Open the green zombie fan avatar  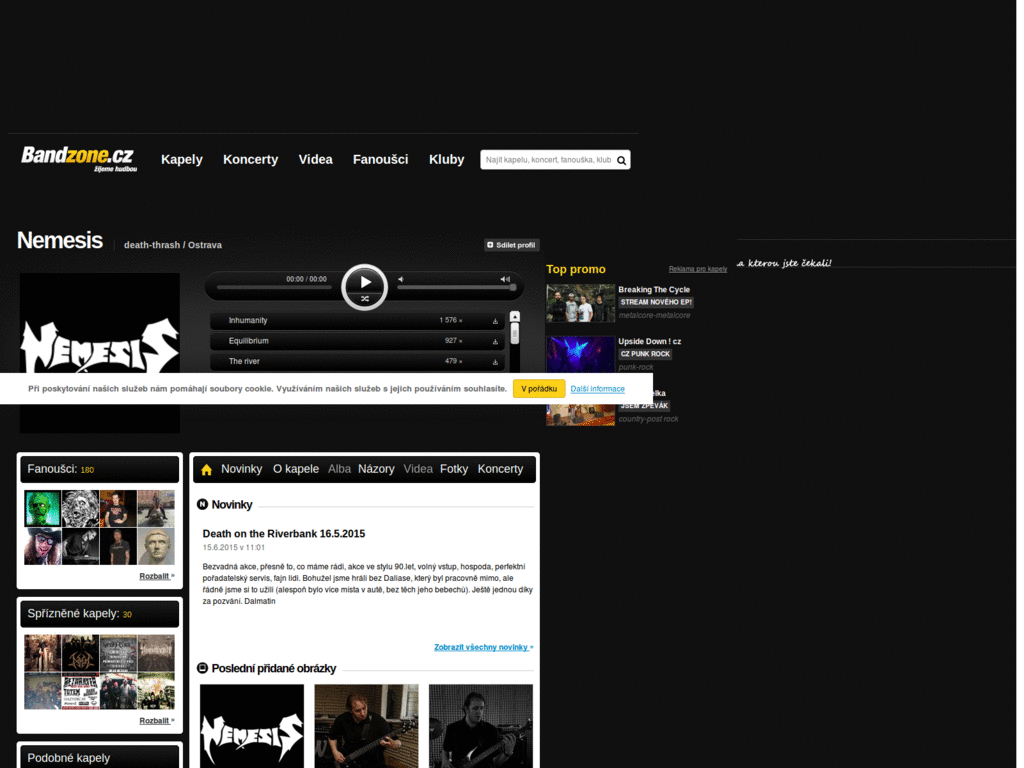click(x=42, y=508)
